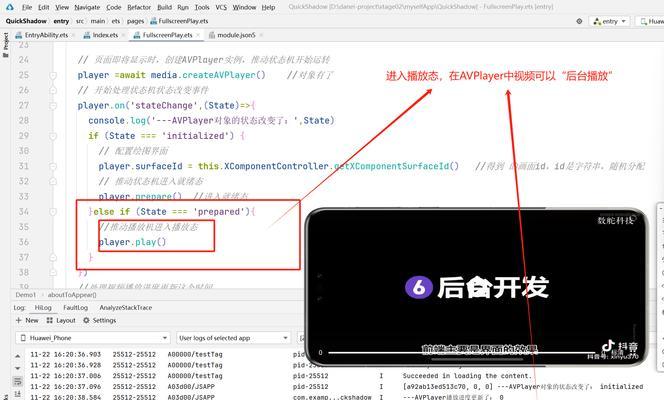Close the FullscreenPlay.ets tab

pos(198,35)
